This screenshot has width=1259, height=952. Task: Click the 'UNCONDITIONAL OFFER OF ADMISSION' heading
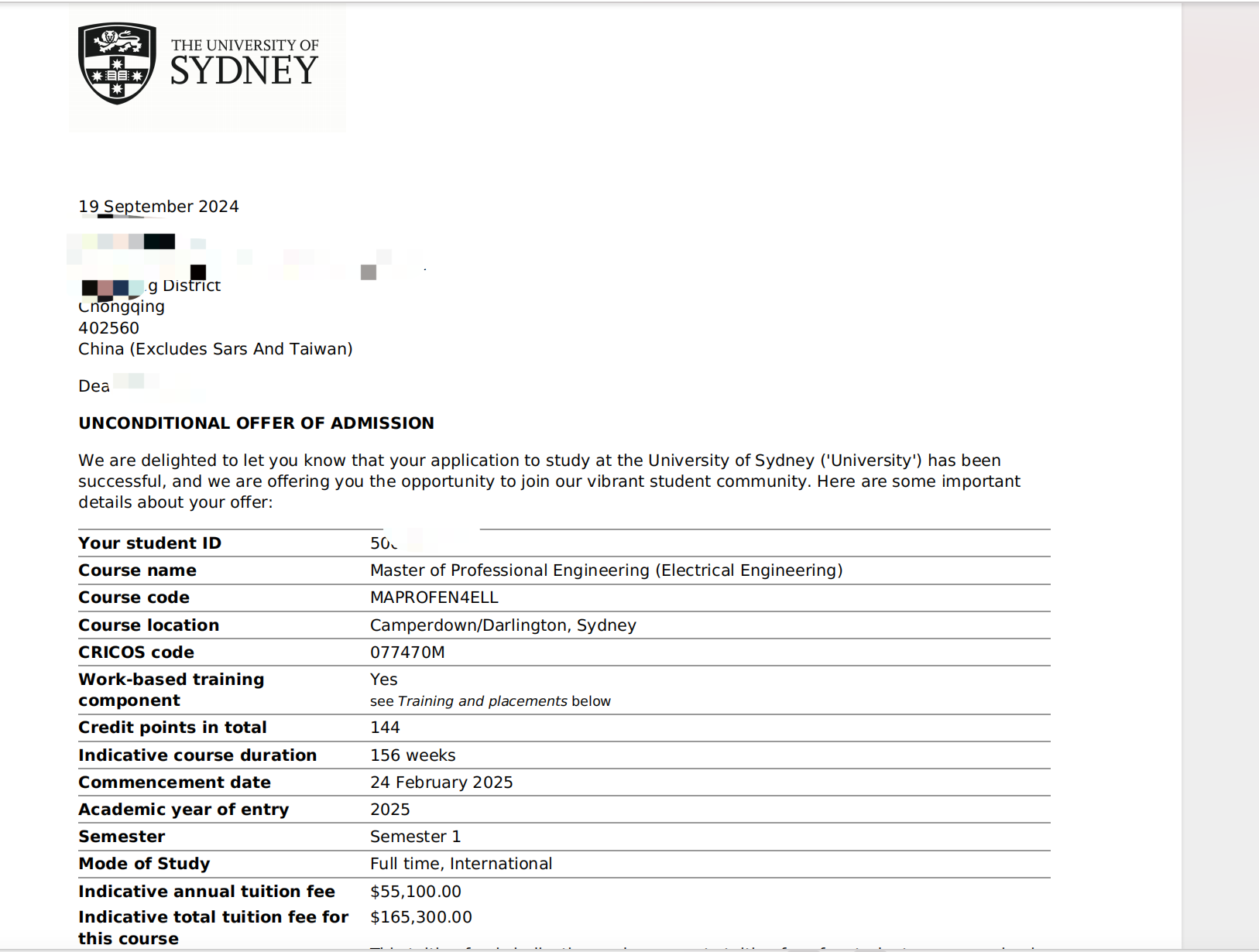pos(256,423)
